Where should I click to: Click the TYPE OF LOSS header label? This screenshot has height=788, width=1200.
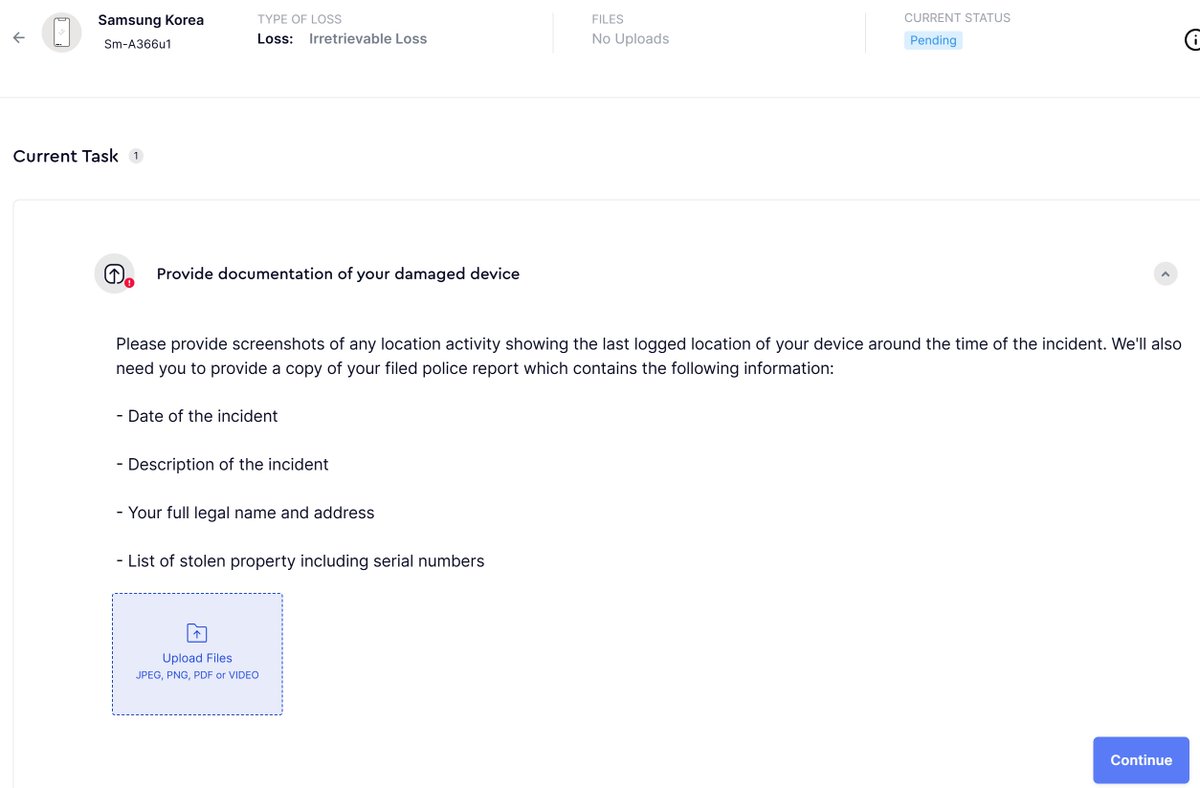[x=300, y=19]
